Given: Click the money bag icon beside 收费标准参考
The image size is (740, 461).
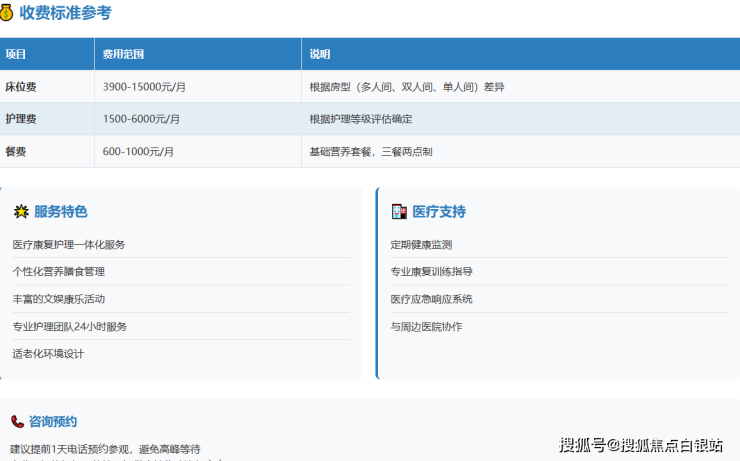Looking at the screenshot, I should pyautogui.click(x=8, y=13).
